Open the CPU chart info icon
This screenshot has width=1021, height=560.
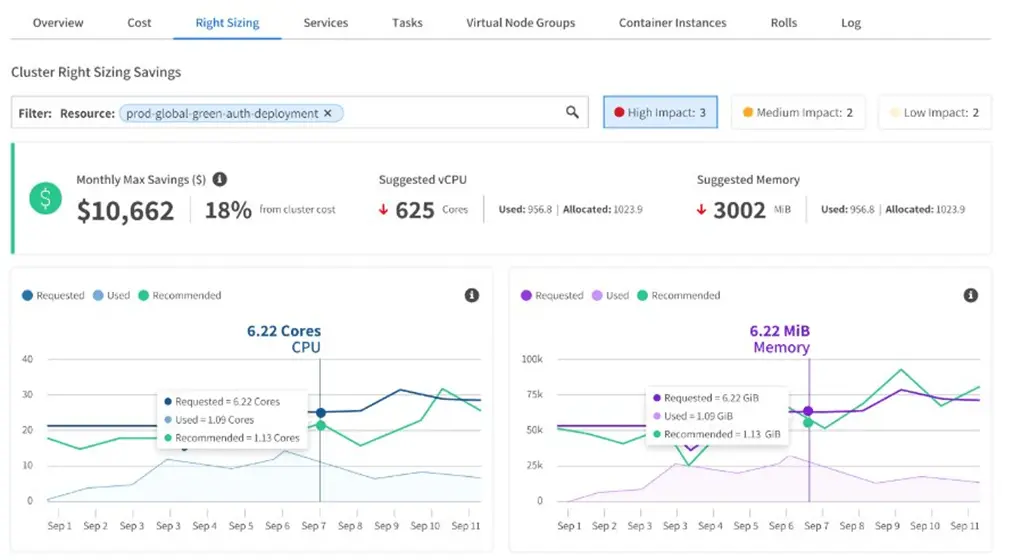tap(471, 295)
